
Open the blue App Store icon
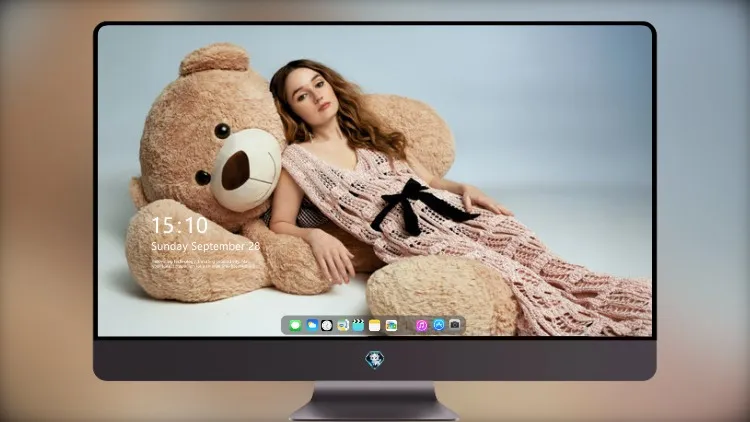pos(439,325)
